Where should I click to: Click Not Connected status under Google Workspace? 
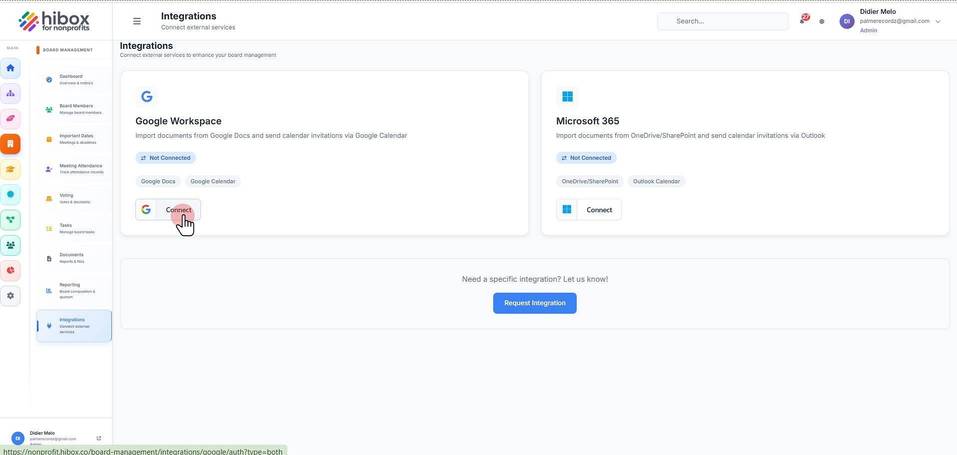(165, 158)
